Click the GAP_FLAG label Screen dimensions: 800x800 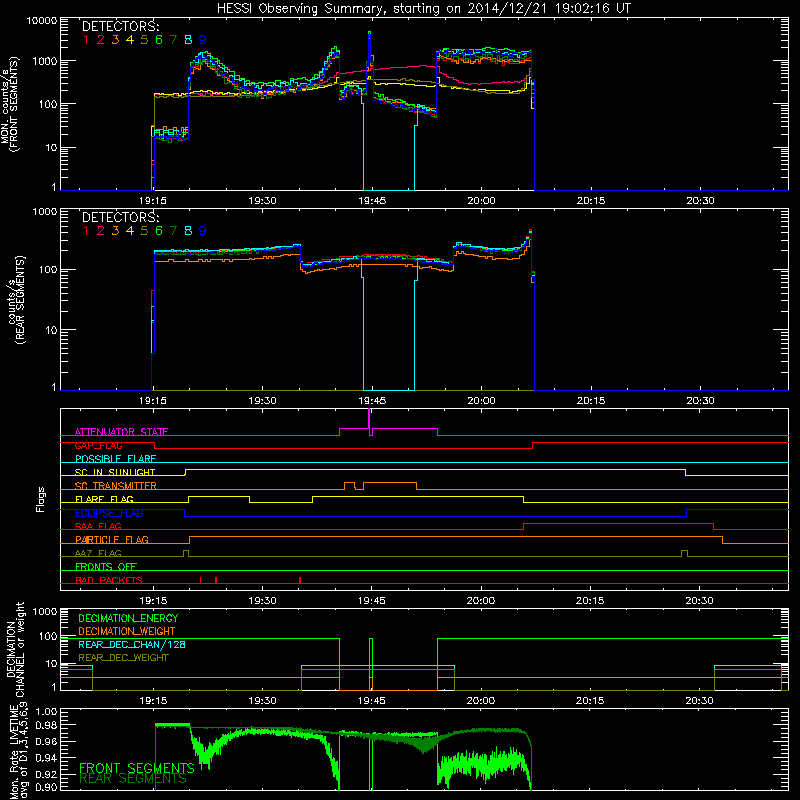tap(98, 445)
